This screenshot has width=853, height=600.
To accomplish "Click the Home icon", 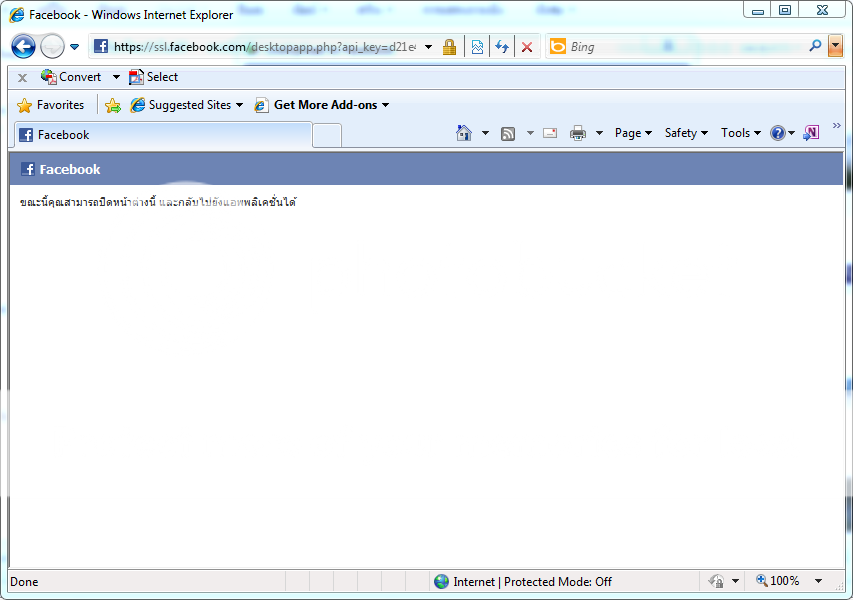I will [x=463, y=133].
